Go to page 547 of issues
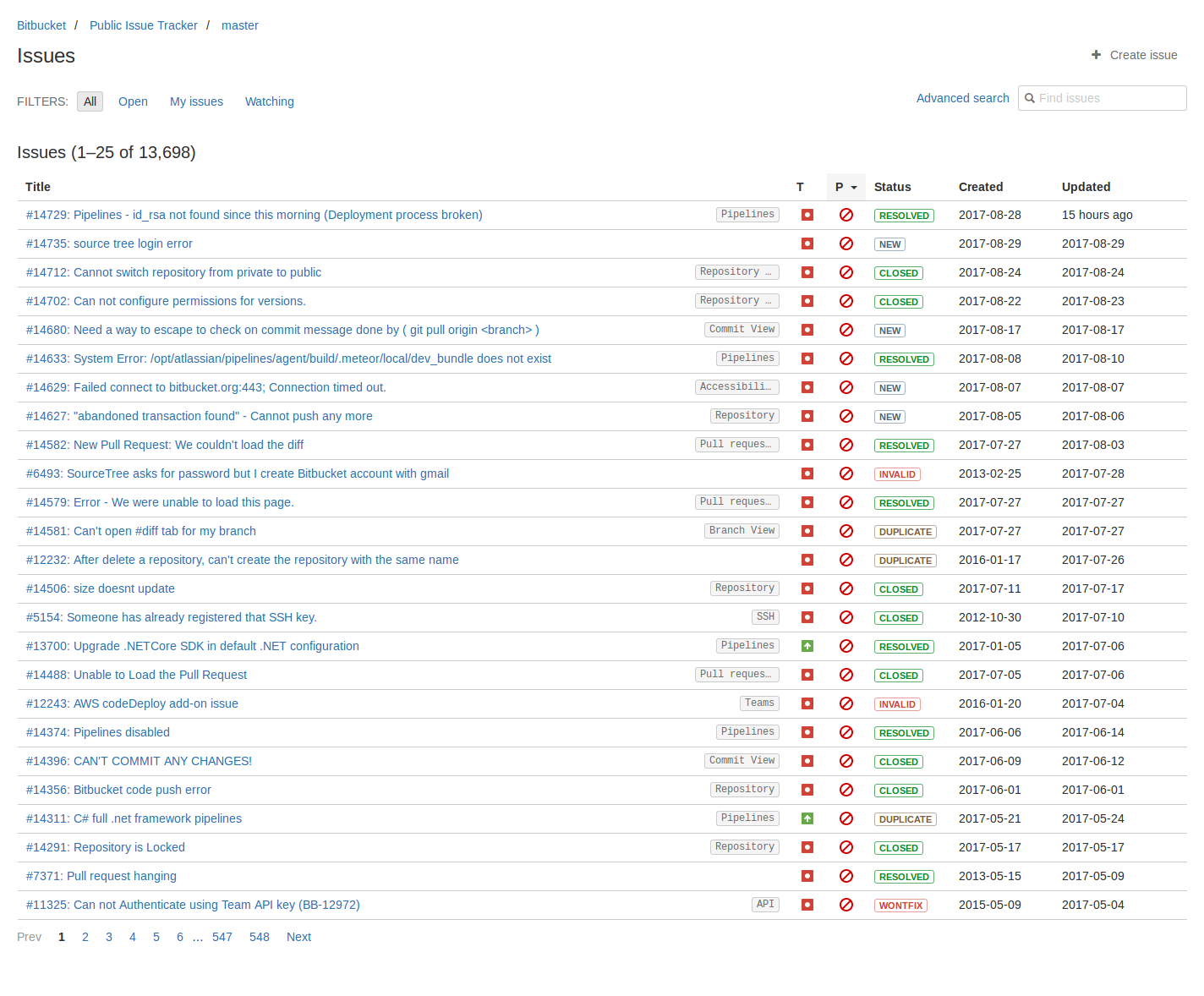This screenshot has width=1204, height=996. [x=222, y=937]
